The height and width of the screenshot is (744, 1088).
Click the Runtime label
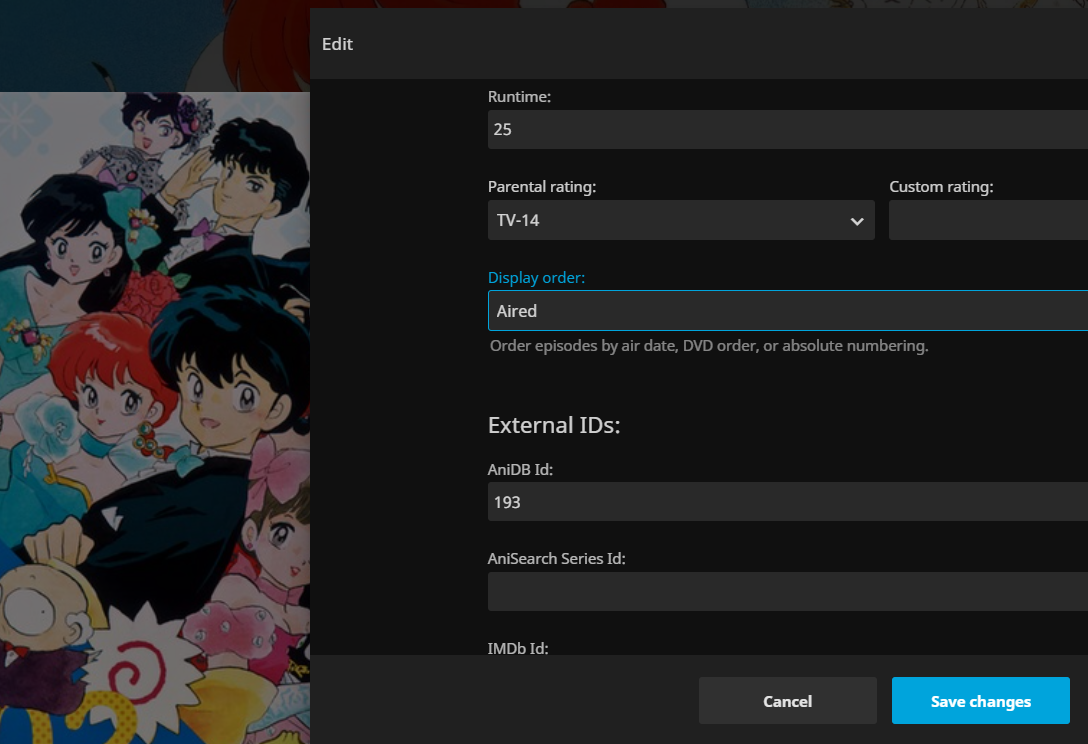tap(519, 97)
